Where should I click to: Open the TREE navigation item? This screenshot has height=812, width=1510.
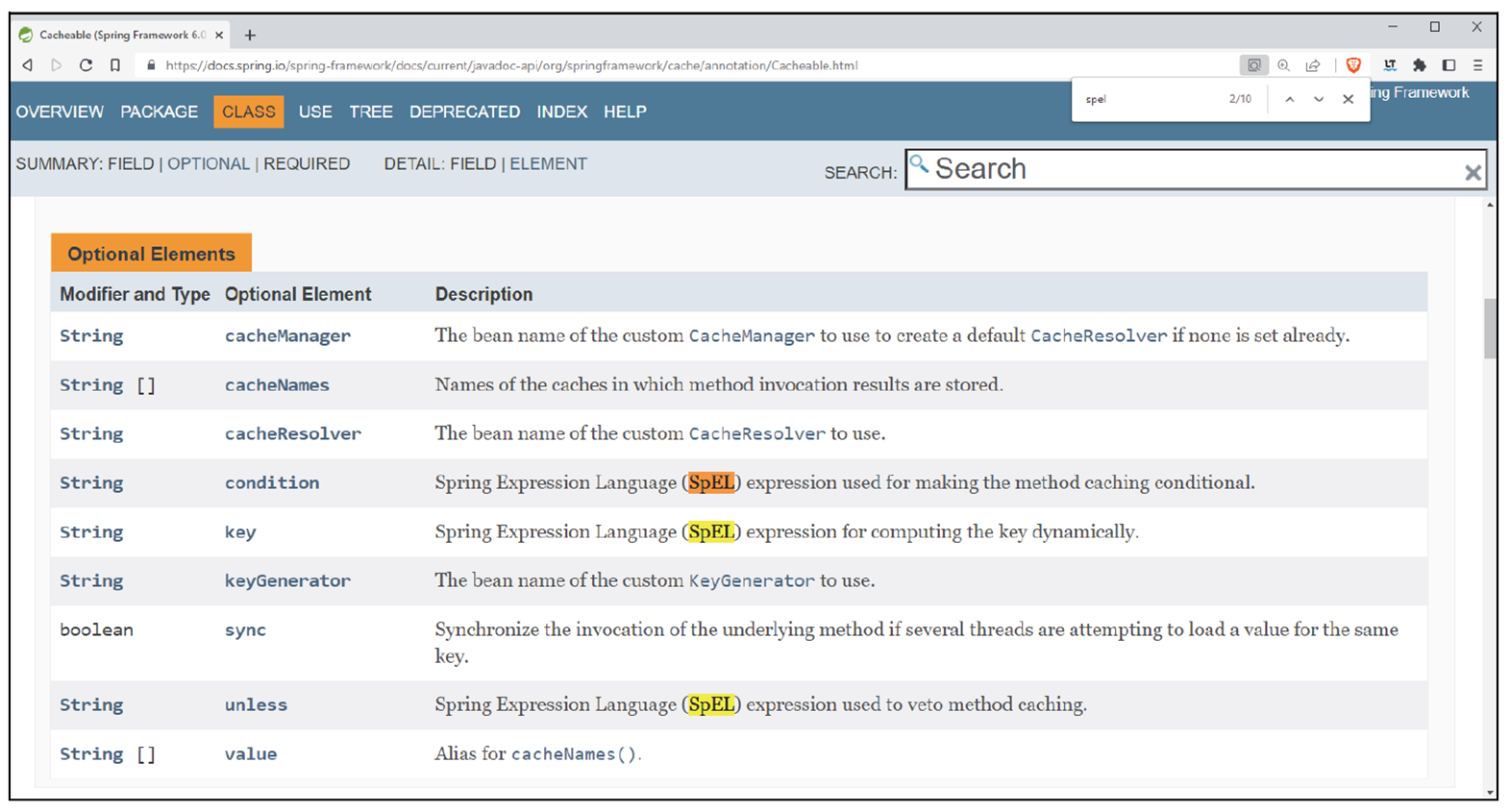click(x=371, y=111)
